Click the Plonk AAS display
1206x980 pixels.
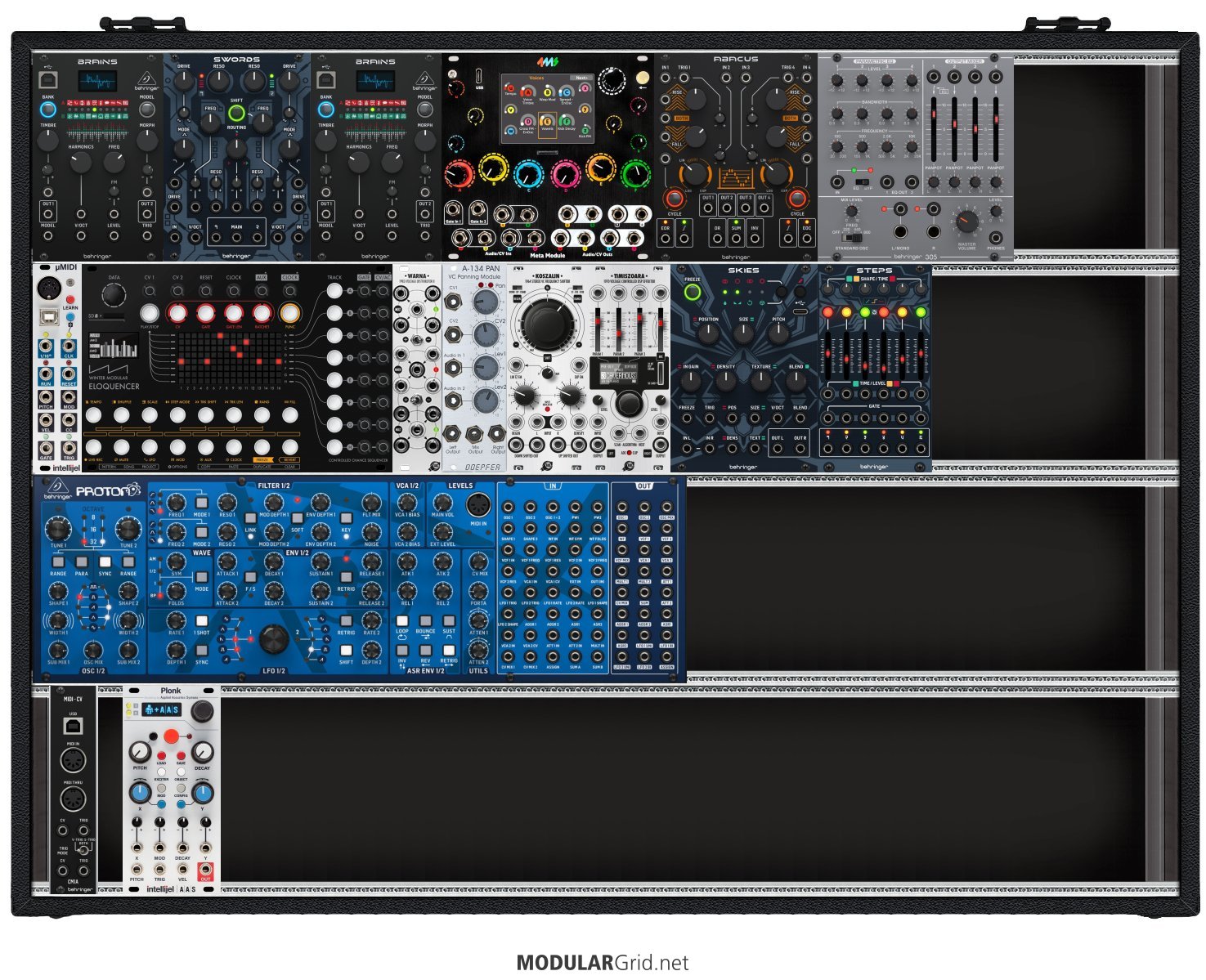point(162,710)
